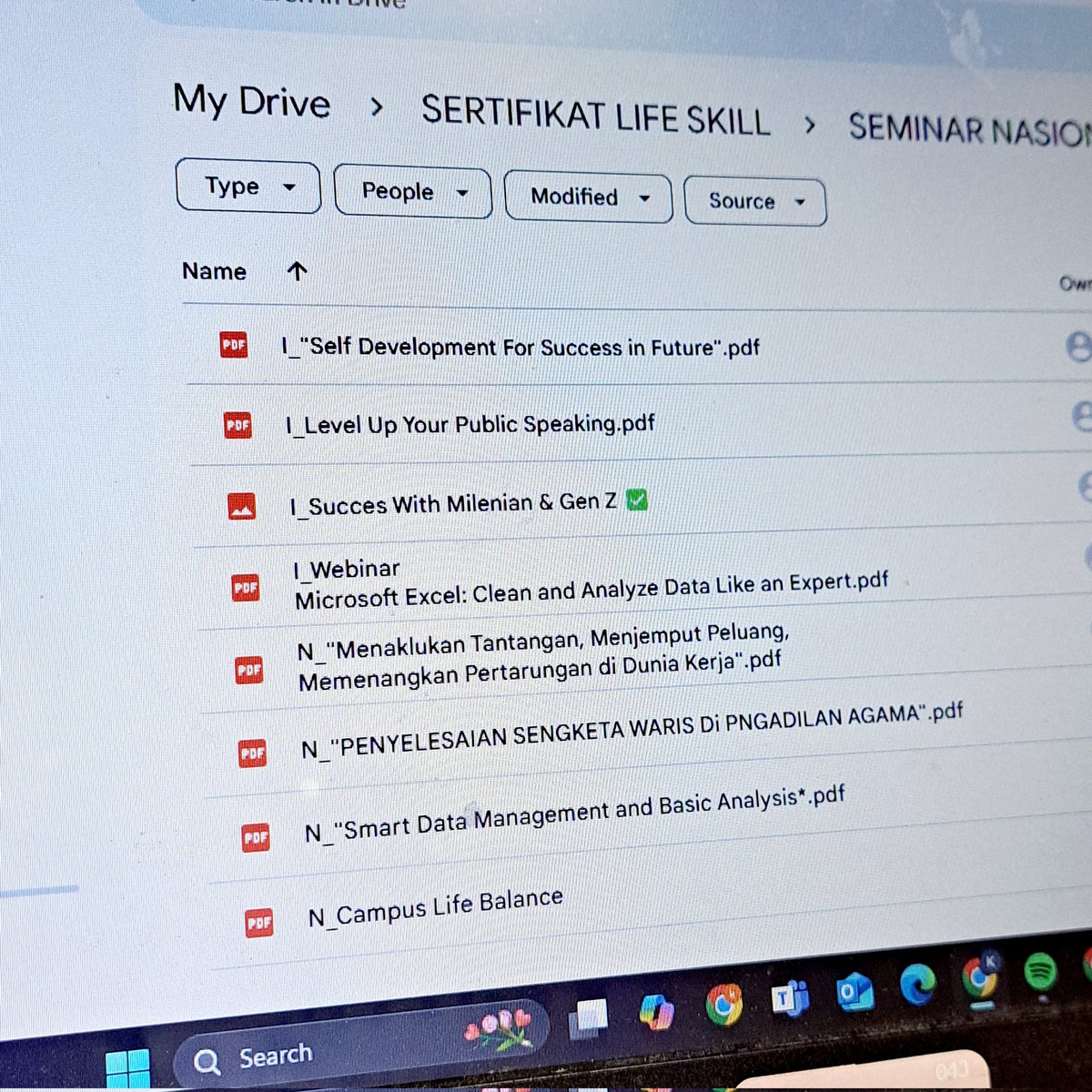Click PDF icon of Smart Data Management file
The image size is (1092, 1092).
[x=256, y=837]
